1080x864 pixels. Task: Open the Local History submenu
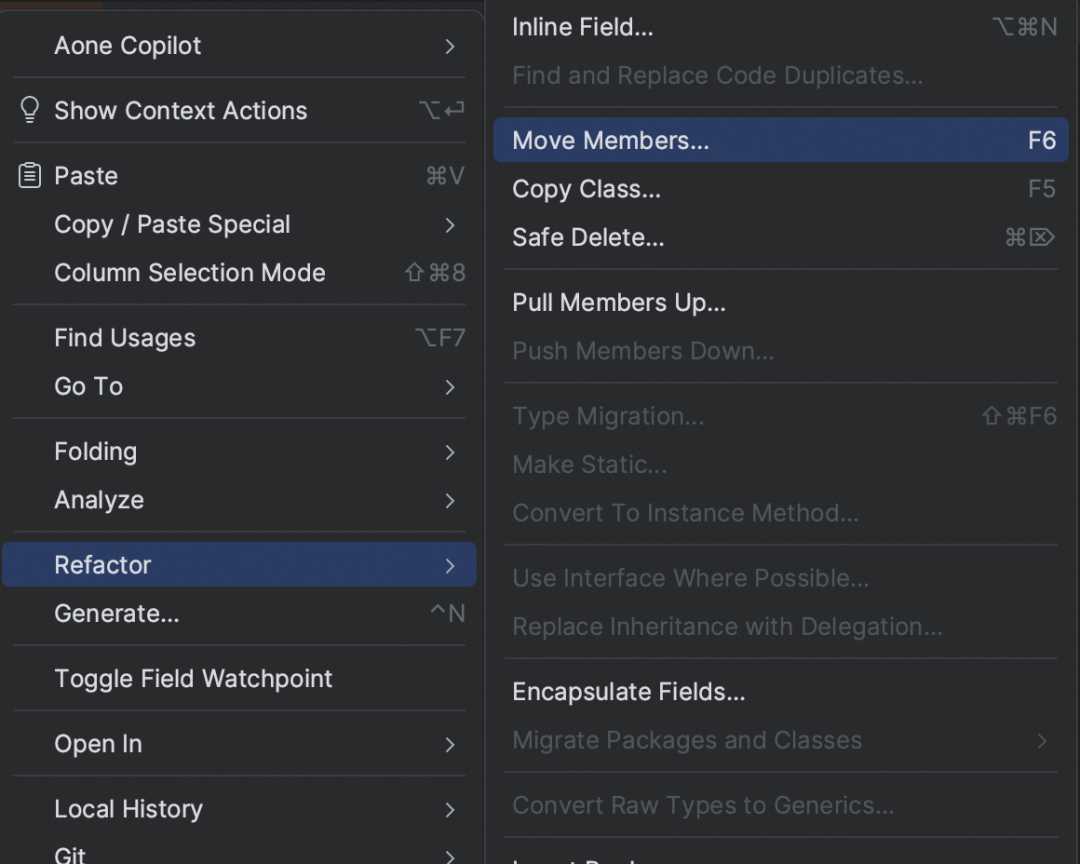click(239, 809)
